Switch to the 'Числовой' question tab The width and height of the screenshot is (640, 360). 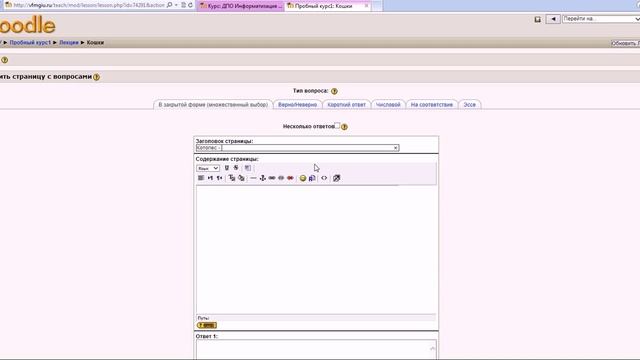tap(388, 105)
